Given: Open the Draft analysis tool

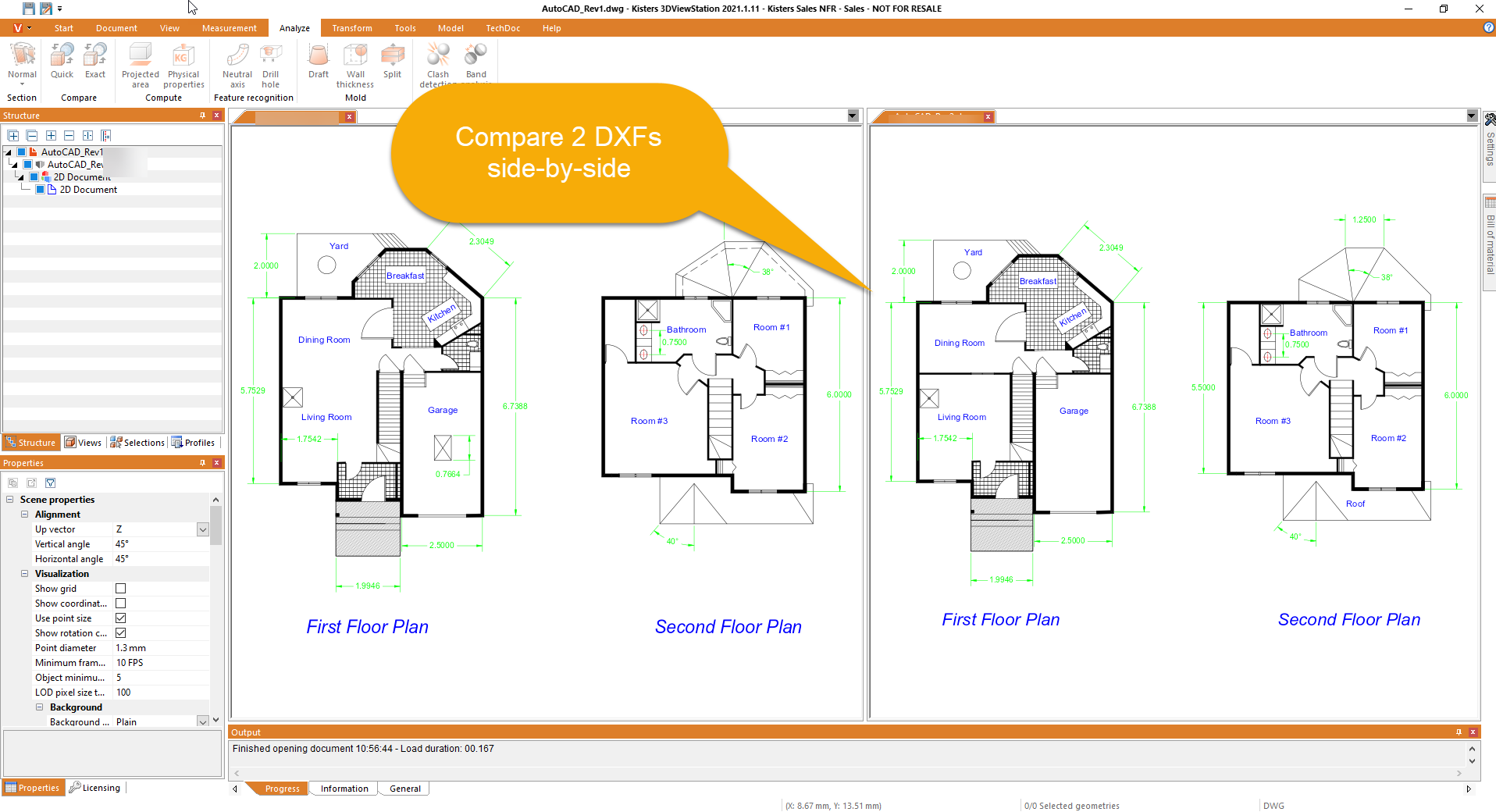Looking at the screenshot, I should tap(319, 61).
